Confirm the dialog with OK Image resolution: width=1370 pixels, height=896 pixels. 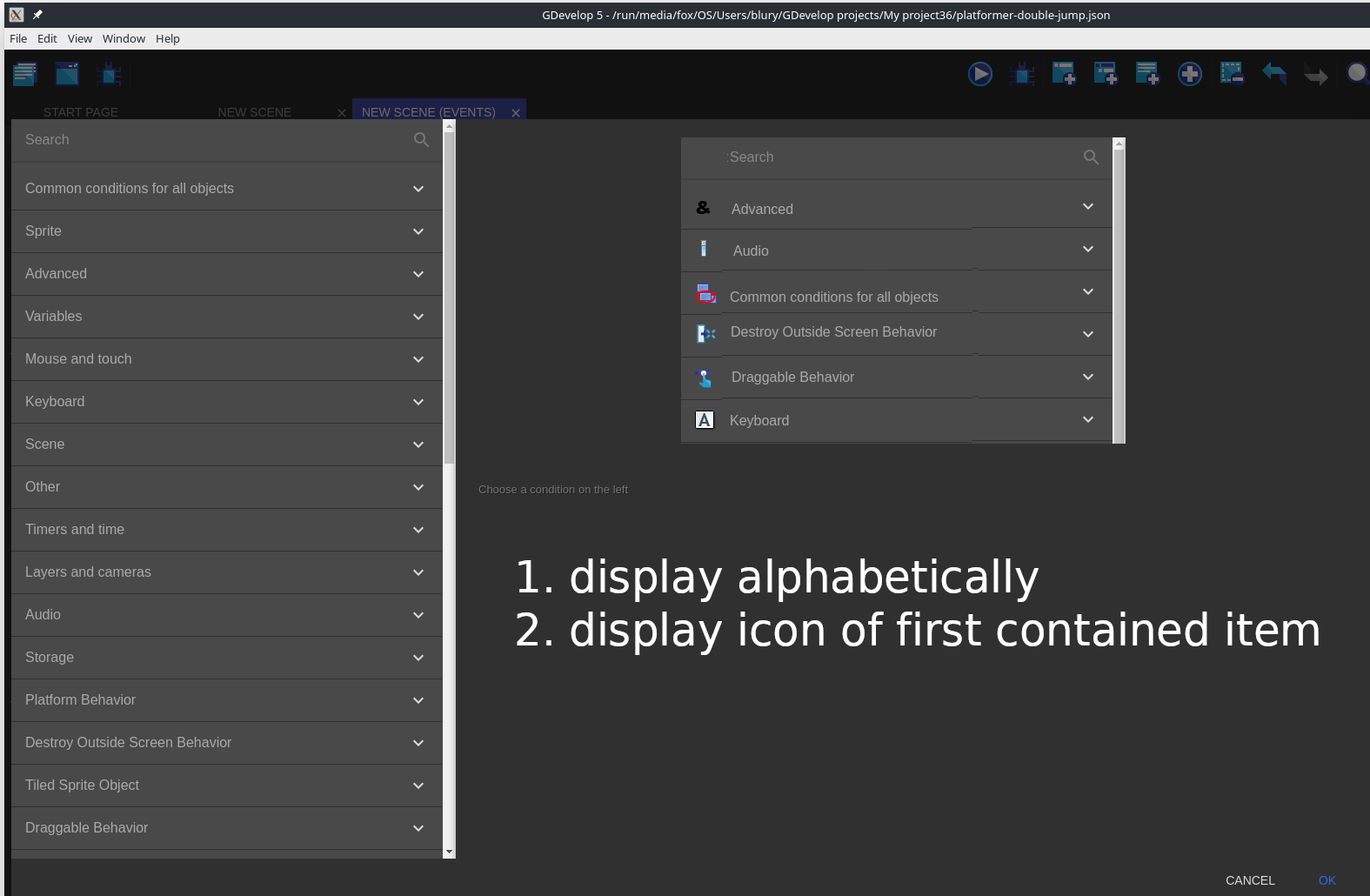point(1327,880)
